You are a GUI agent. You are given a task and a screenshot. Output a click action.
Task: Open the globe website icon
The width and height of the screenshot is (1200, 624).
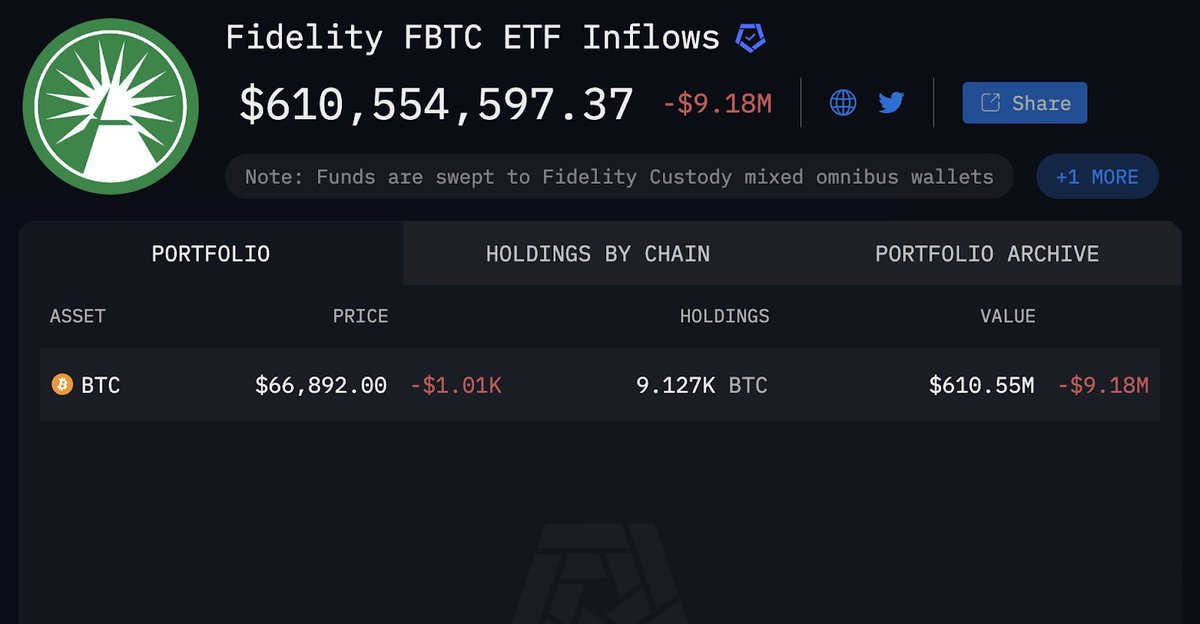point(843,102)
